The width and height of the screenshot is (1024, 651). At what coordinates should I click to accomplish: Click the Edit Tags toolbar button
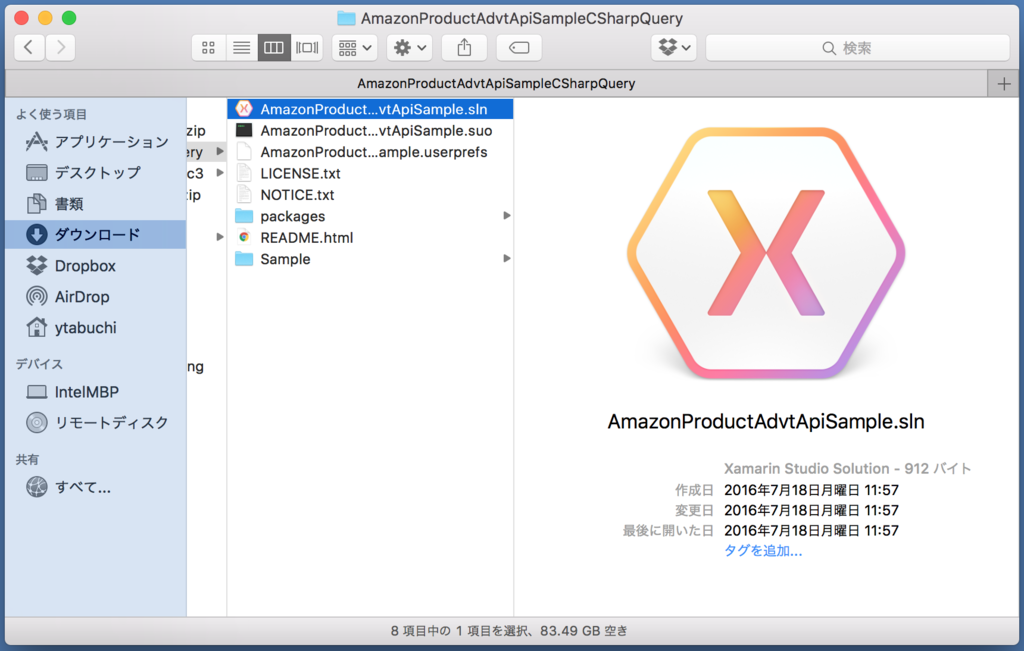(519, 48)
